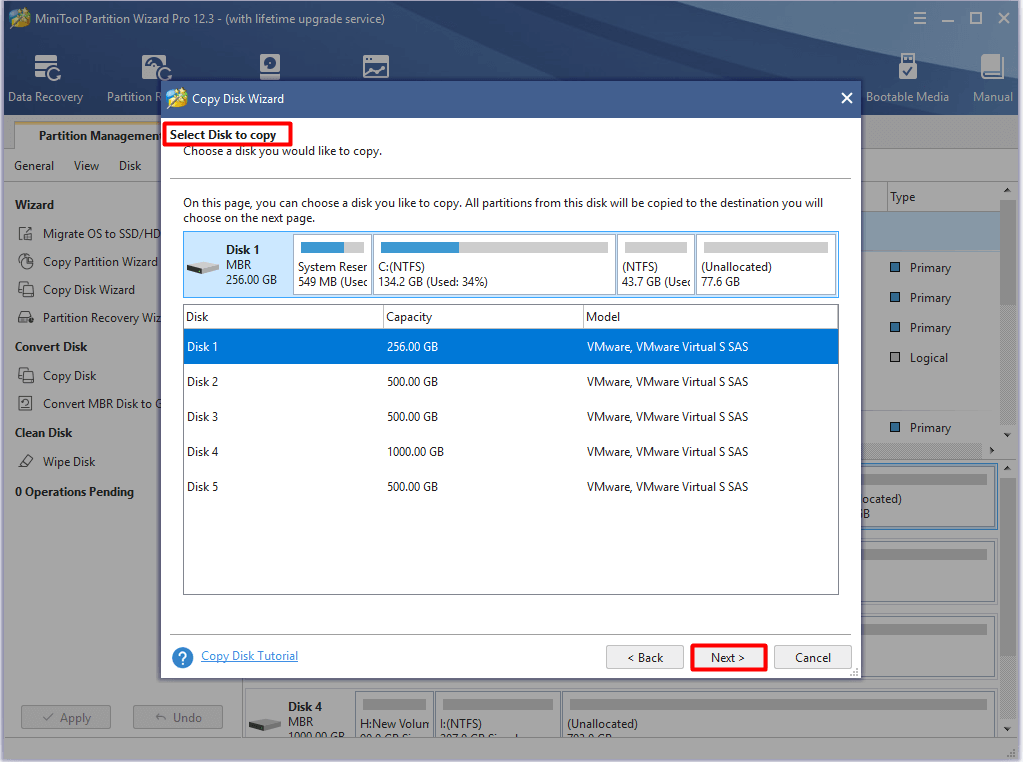Click the Model column header
This screenshot has height=762, width=1023.
coord(710,317)
